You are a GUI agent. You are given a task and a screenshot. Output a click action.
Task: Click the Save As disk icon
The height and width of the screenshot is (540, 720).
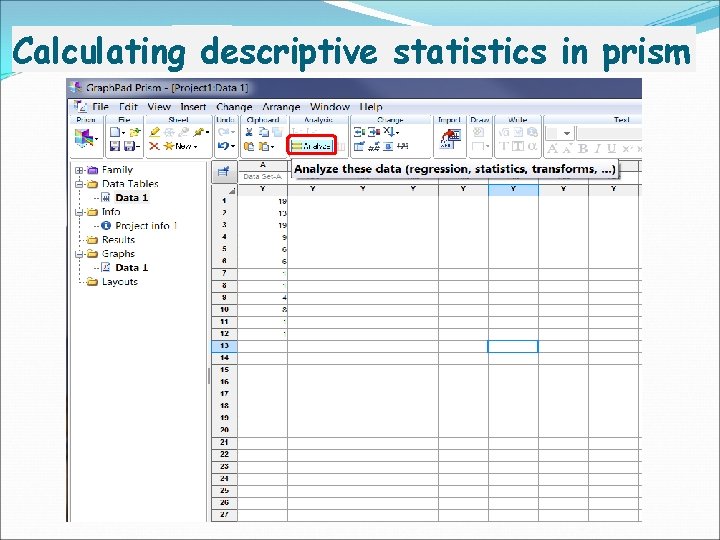point(129,146)
